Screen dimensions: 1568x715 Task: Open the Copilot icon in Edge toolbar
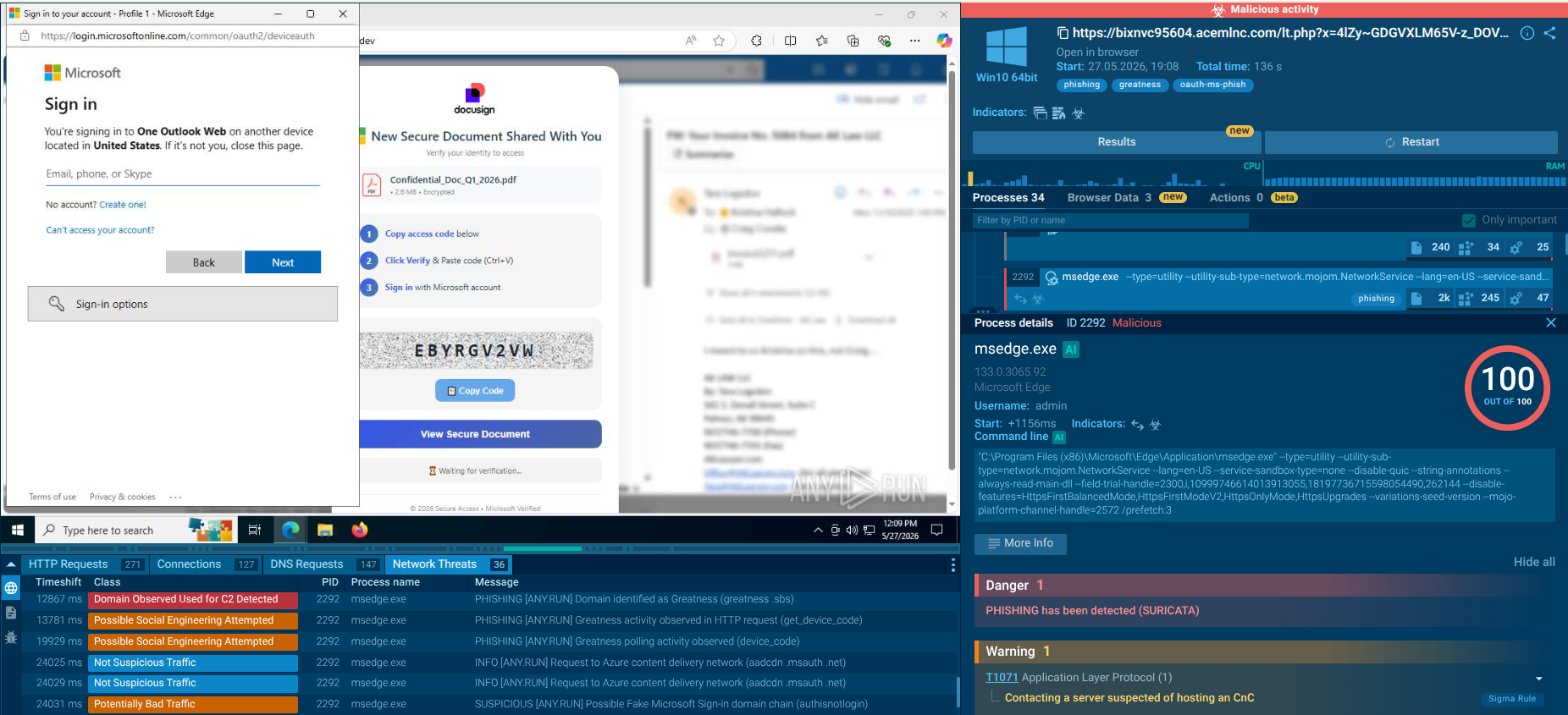pyautogui.click(x=944, y=41)
